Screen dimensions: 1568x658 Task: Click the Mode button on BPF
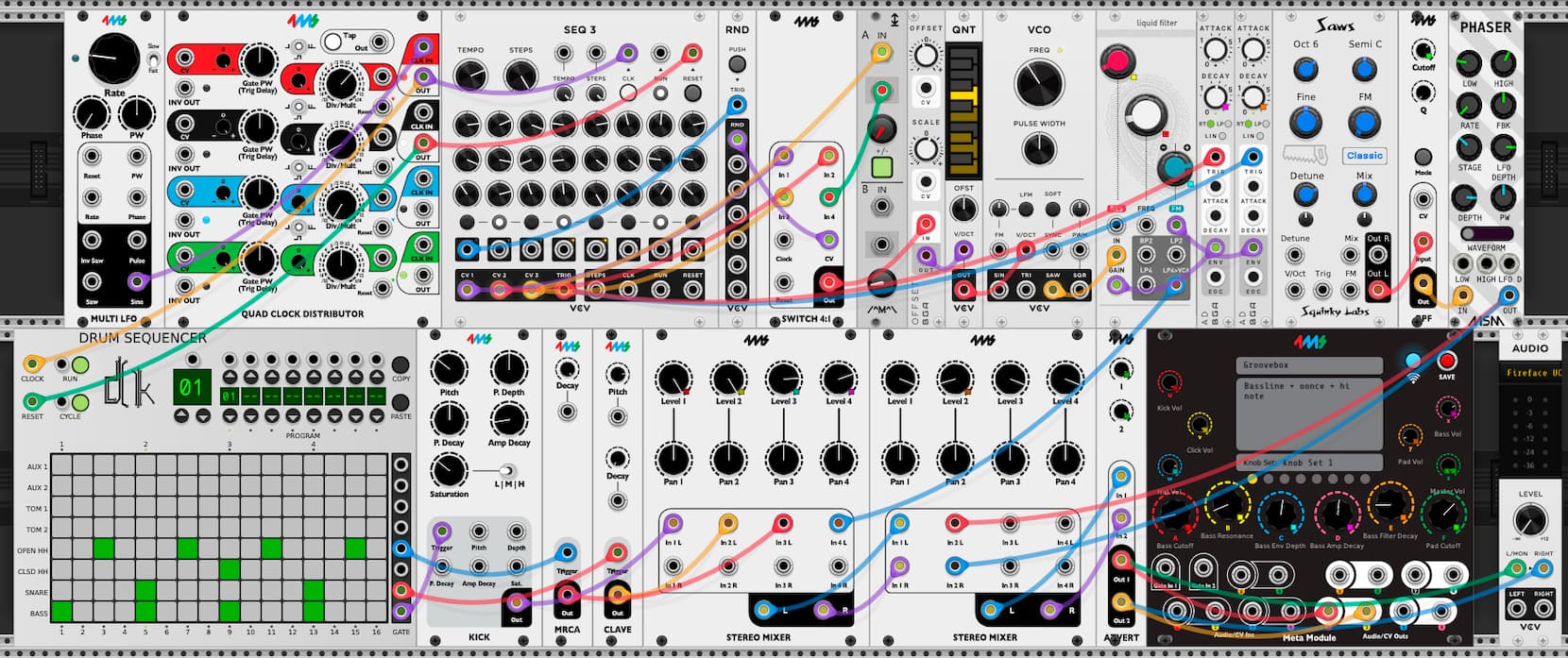tap(1423, 158)
